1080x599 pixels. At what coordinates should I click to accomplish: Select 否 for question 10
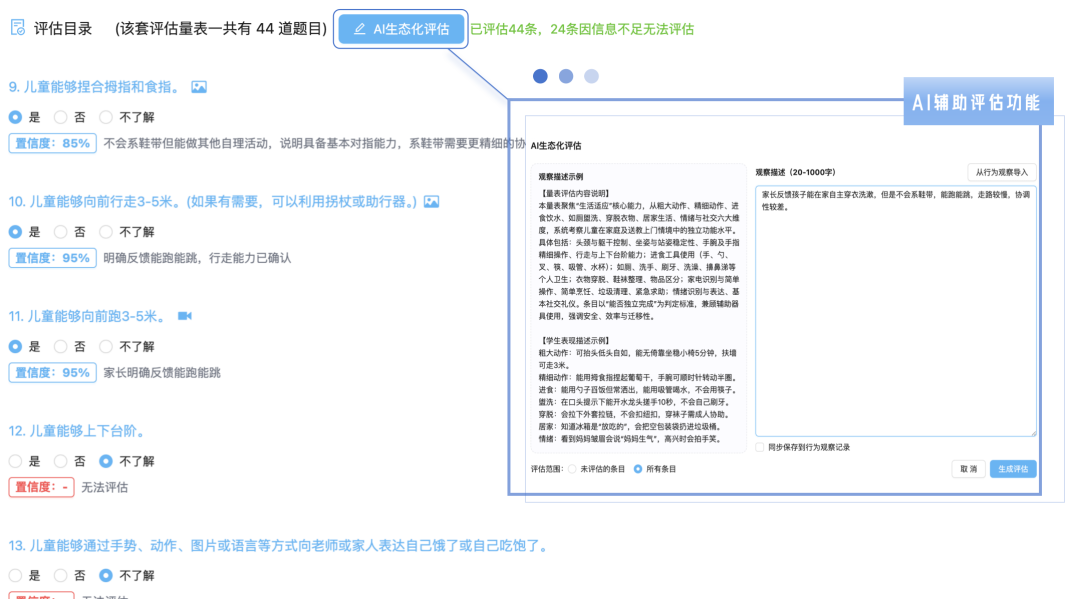(61, 232)
